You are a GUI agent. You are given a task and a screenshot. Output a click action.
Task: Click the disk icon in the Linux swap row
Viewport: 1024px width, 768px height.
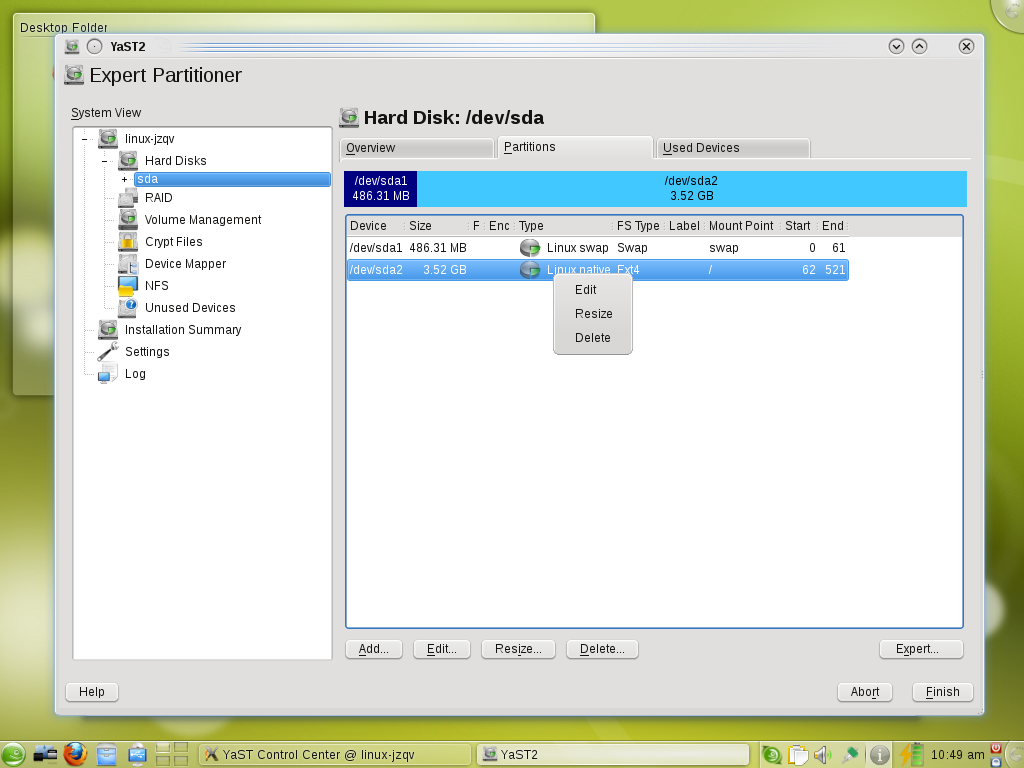(530, 248)
